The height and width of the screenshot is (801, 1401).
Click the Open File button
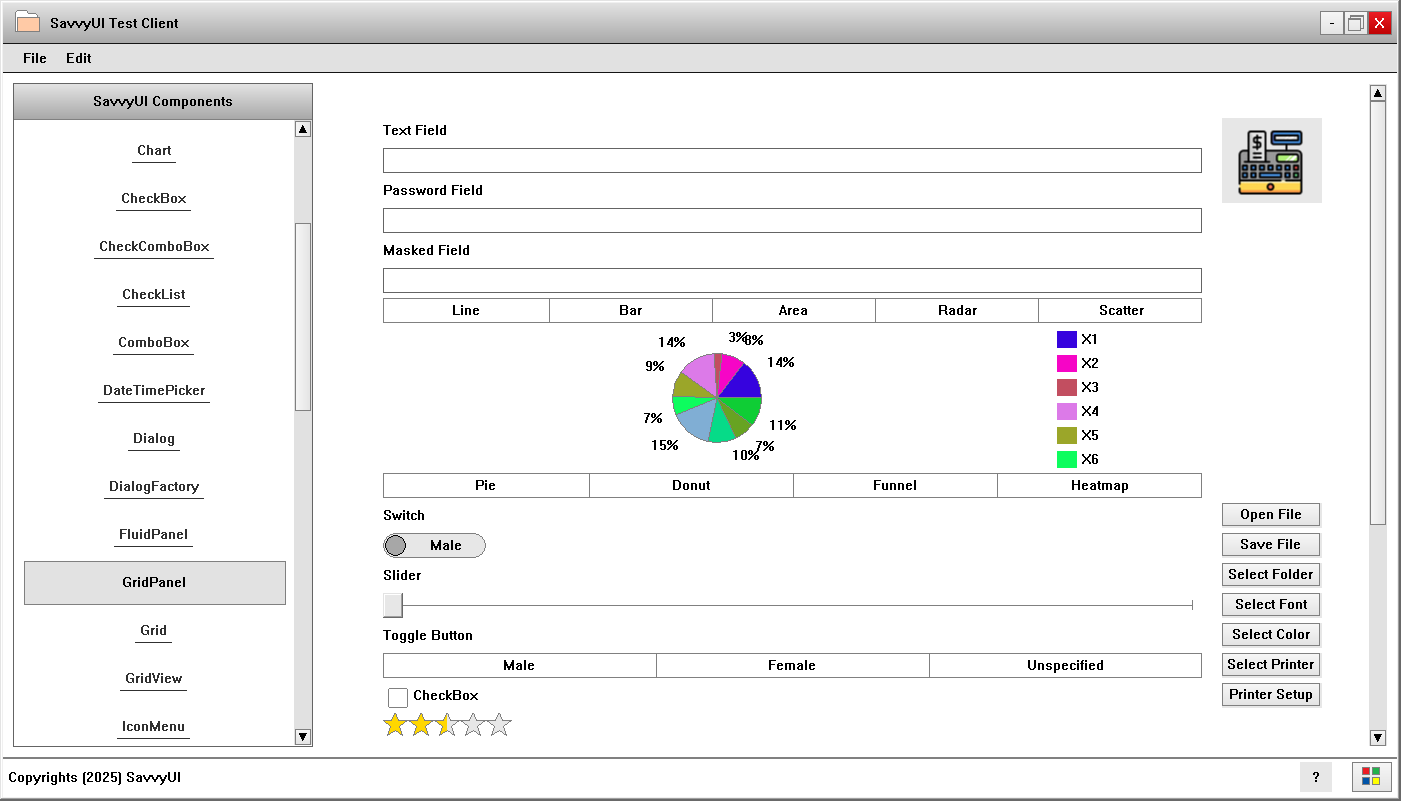click(1270, 514)
